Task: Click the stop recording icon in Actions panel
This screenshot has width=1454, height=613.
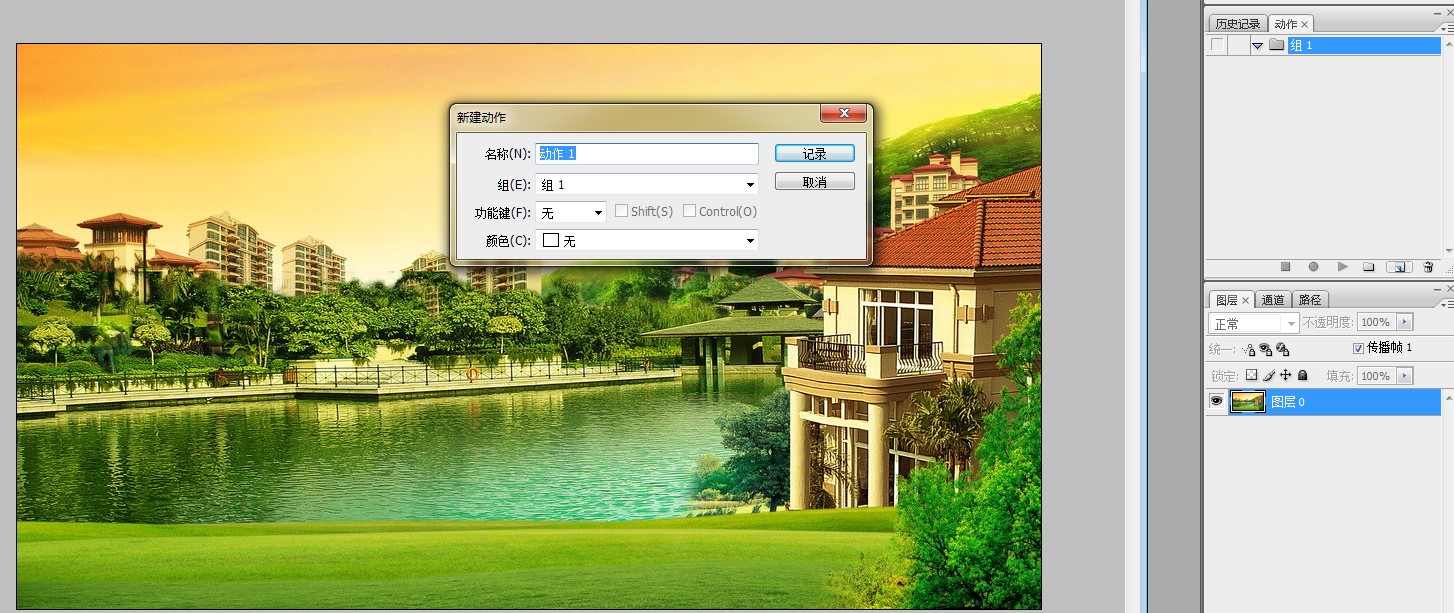Action: [1286, 267]
